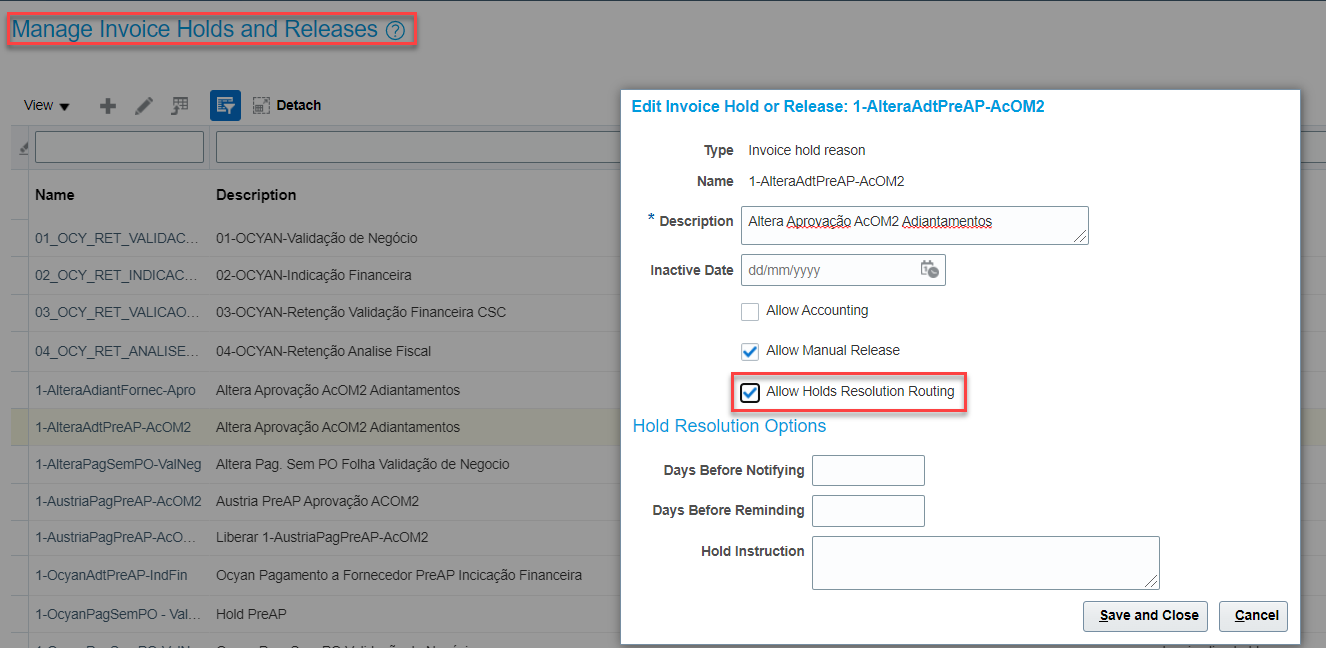Click description Austria PreAP Aprovação ACOM2

[x=317, y=501]
